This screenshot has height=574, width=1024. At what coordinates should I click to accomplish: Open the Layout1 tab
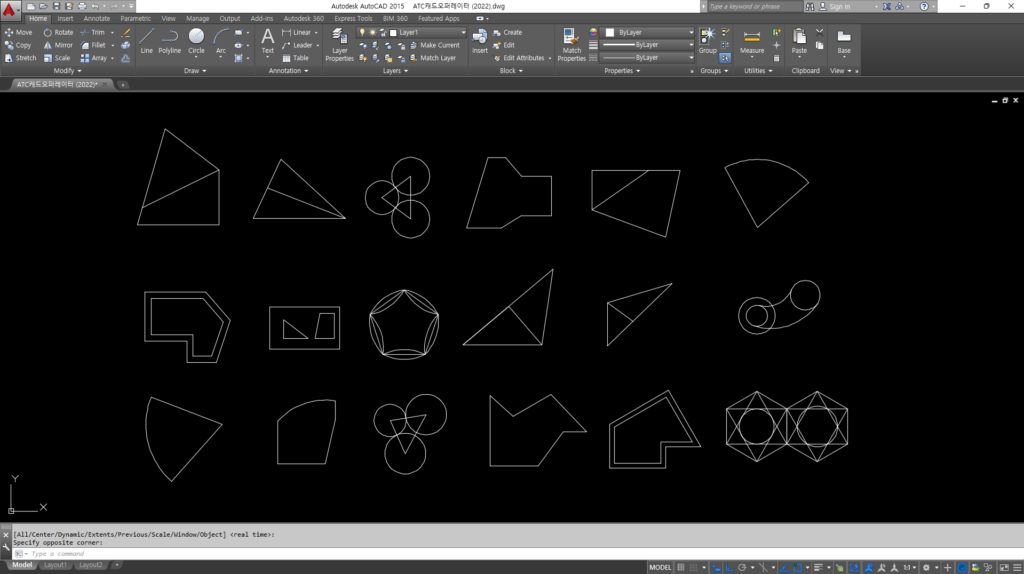point(55,565)
